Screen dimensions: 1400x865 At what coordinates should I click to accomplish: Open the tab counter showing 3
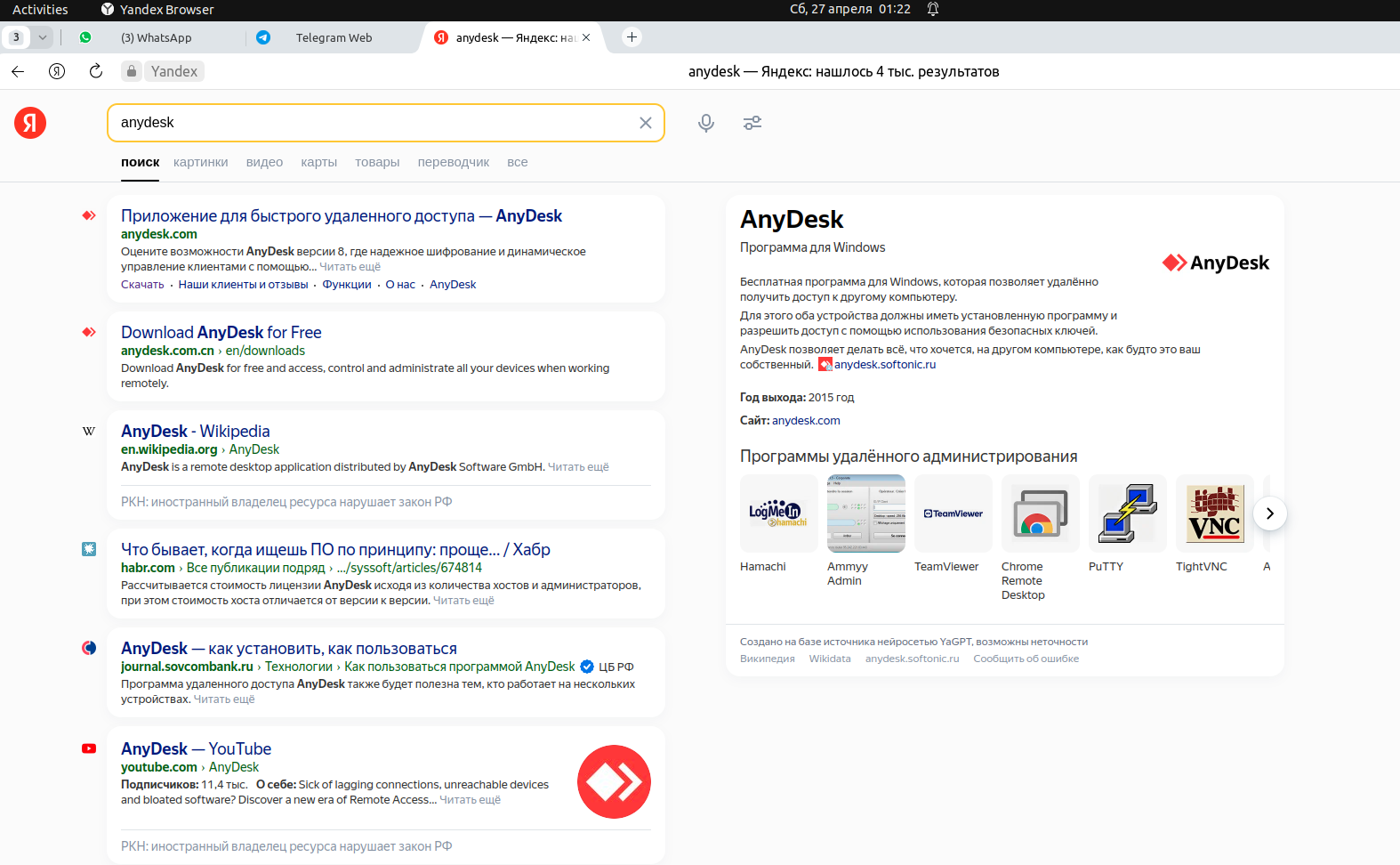click(16, 37)
